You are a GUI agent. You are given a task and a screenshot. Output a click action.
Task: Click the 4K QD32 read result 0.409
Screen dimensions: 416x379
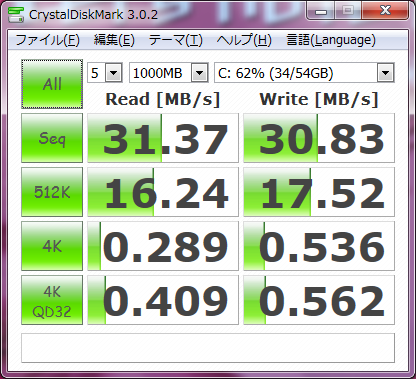(163, 300)
